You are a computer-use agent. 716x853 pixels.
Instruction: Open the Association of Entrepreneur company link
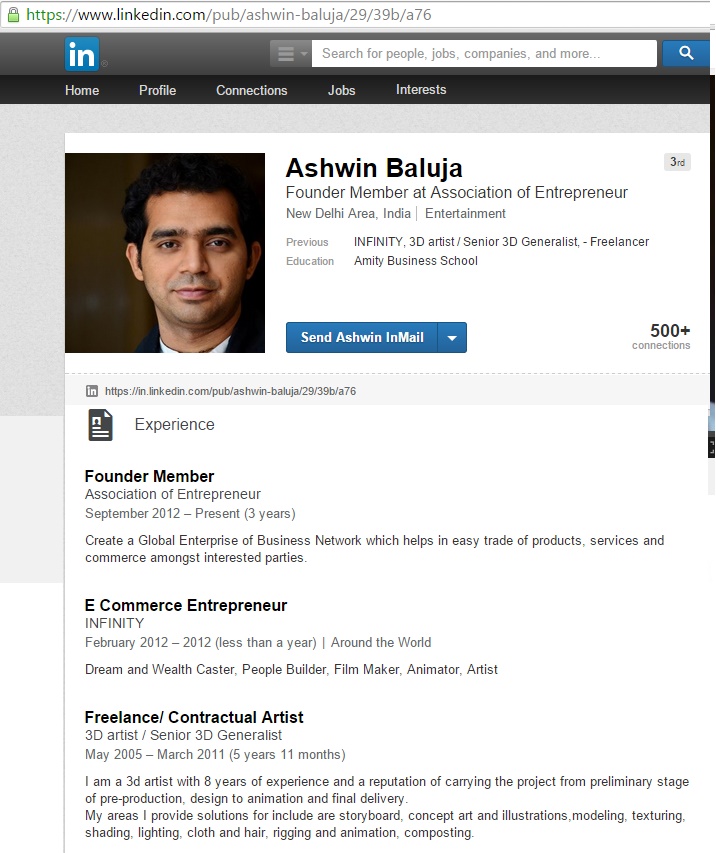(x=172, y=494)
